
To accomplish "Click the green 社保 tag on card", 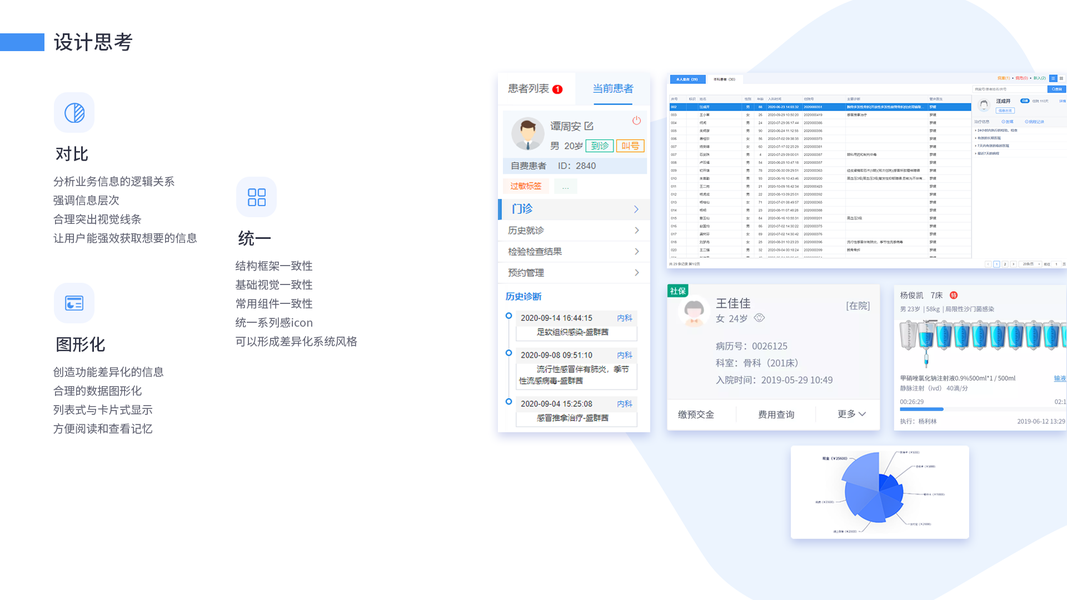I will click(678, 291).
